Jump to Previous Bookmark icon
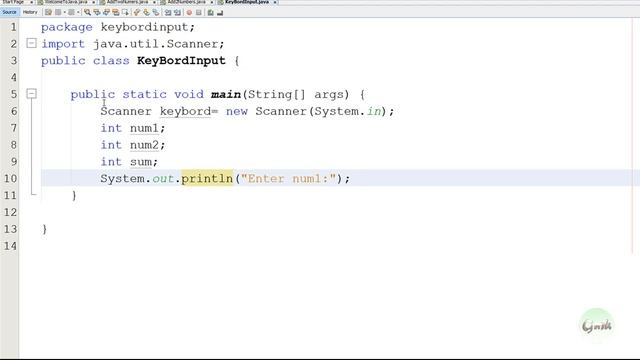640x360 pixels. 137,12
